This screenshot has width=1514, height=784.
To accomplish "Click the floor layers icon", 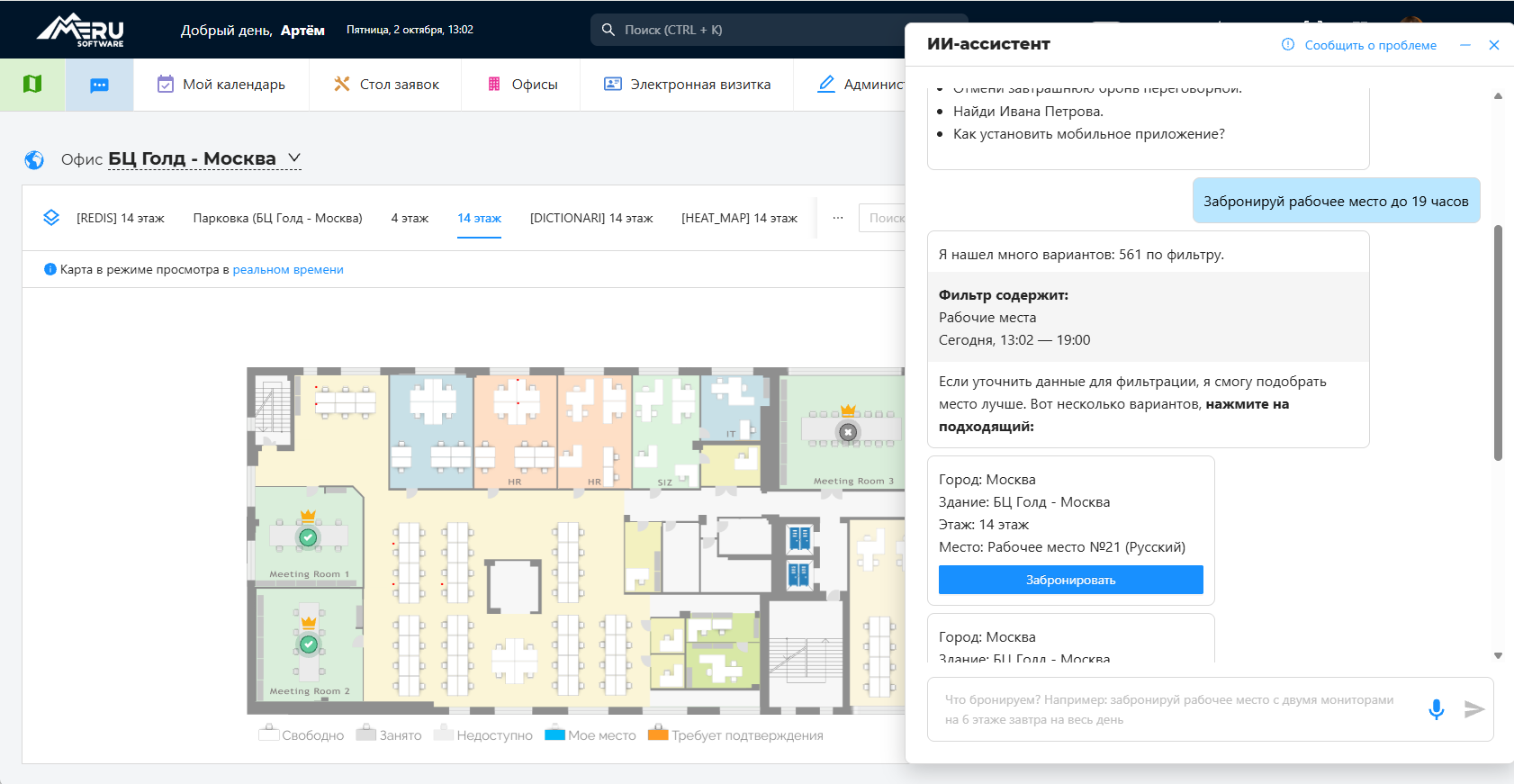I will point(51,218).
